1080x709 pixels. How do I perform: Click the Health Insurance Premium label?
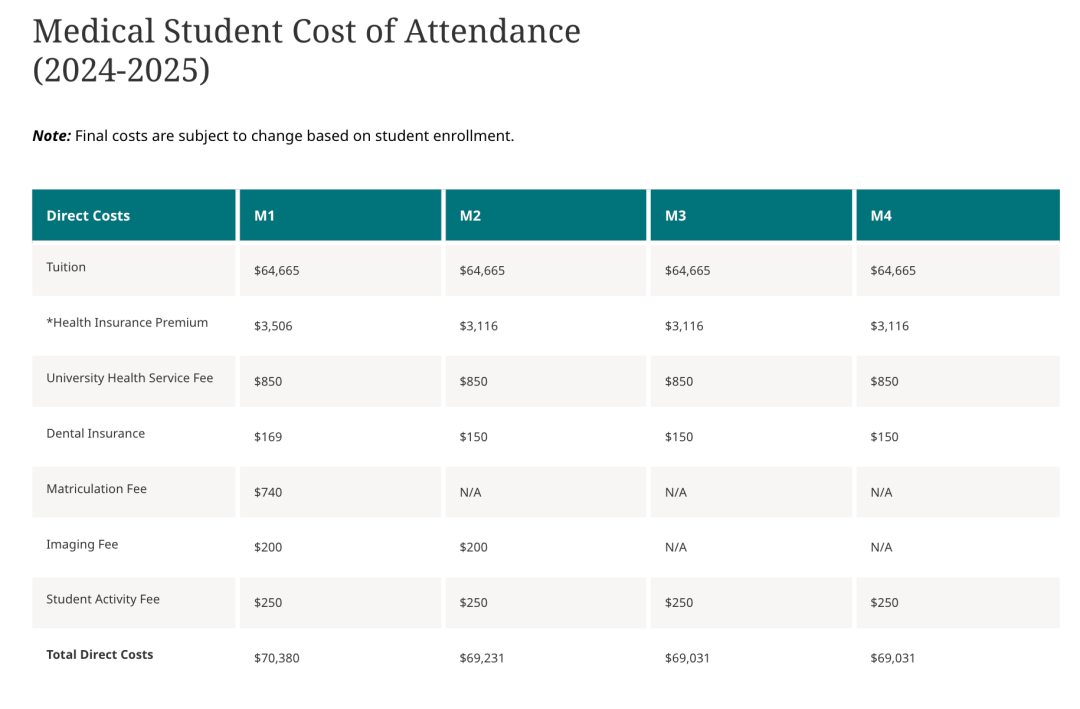127,322
